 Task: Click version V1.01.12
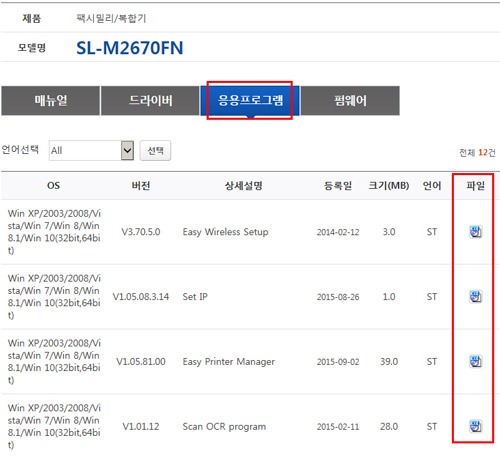[141, 427]
